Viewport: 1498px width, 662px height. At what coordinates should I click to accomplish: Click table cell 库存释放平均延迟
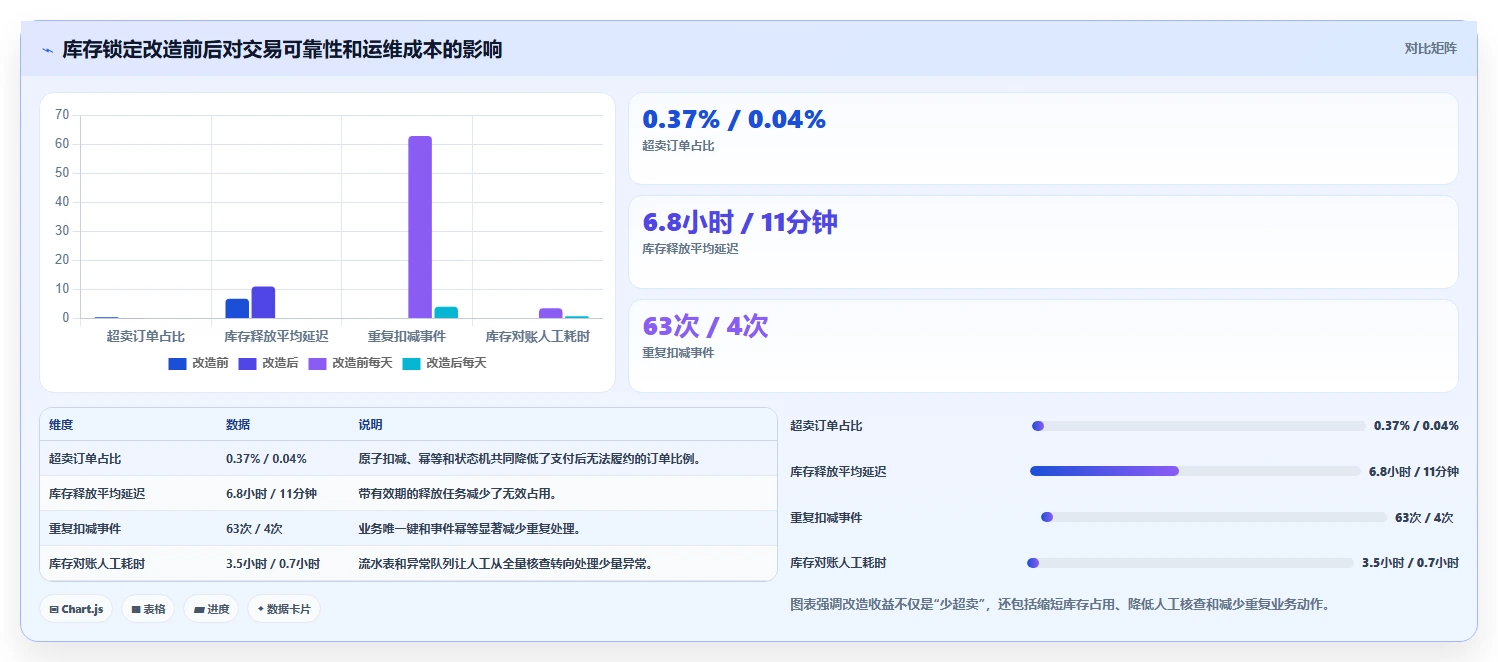pyautogui.click(x=97, y=494)
